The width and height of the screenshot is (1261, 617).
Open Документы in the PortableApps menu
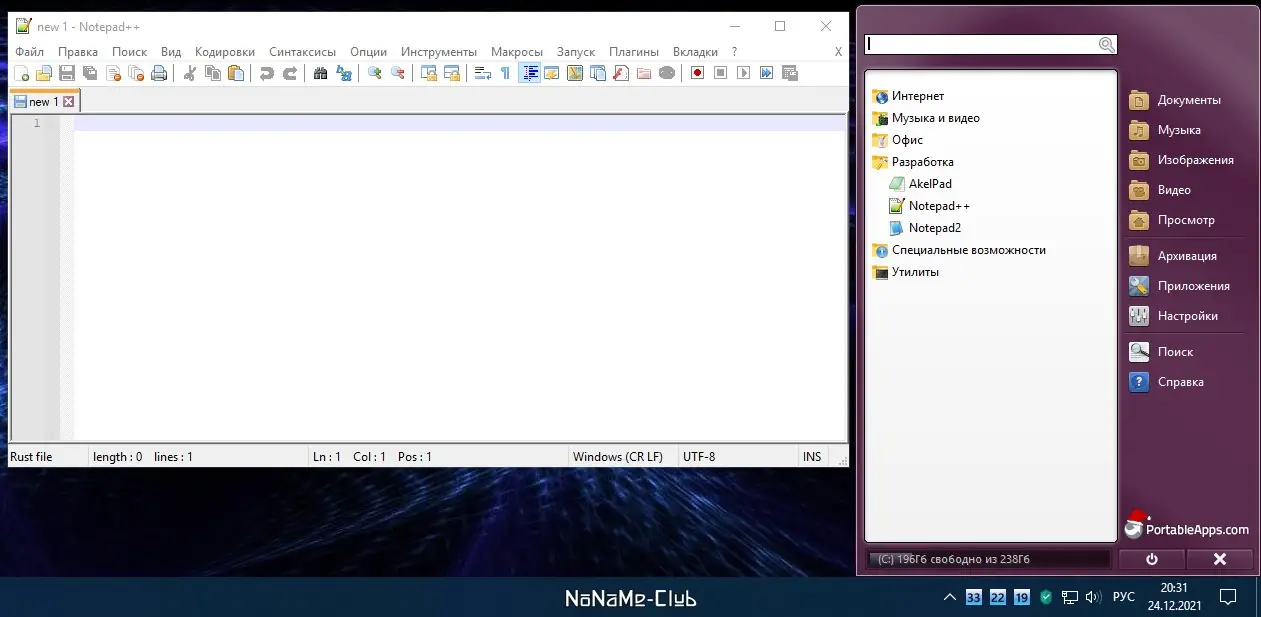pyautogui.click(x=1175, y=100)
